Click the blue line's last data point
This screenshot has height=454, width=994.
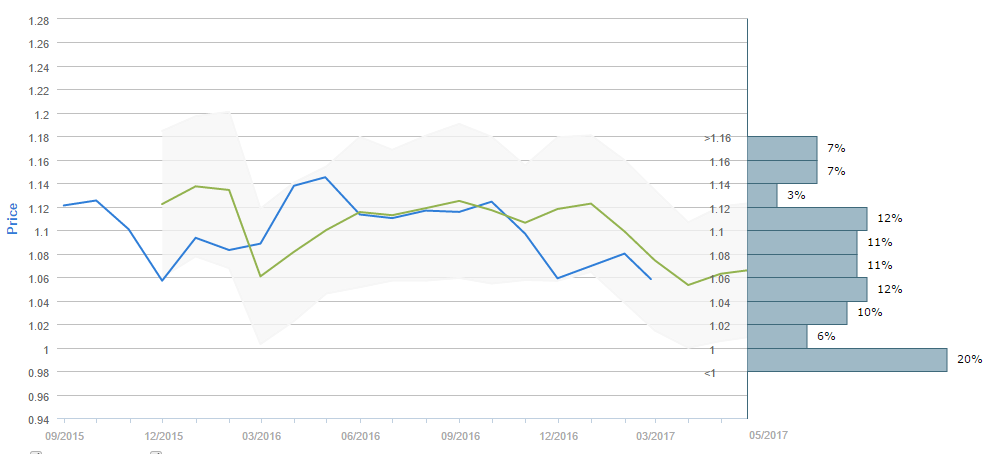(x=651, y=279)
